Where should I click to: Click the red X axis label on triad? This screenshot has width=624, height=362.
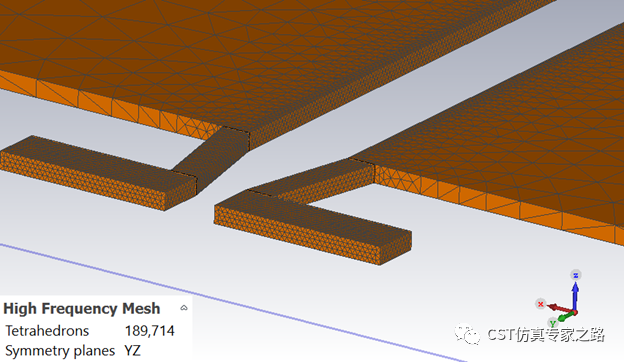coord(540,304)
